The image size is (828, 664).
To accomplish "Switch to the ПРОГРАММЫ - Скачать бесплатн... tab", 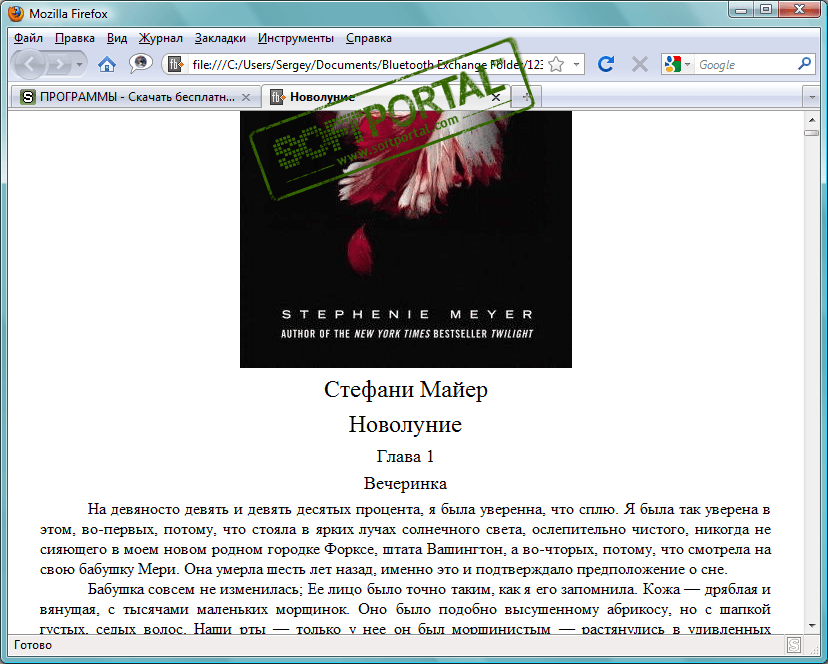I will (135, 97).
